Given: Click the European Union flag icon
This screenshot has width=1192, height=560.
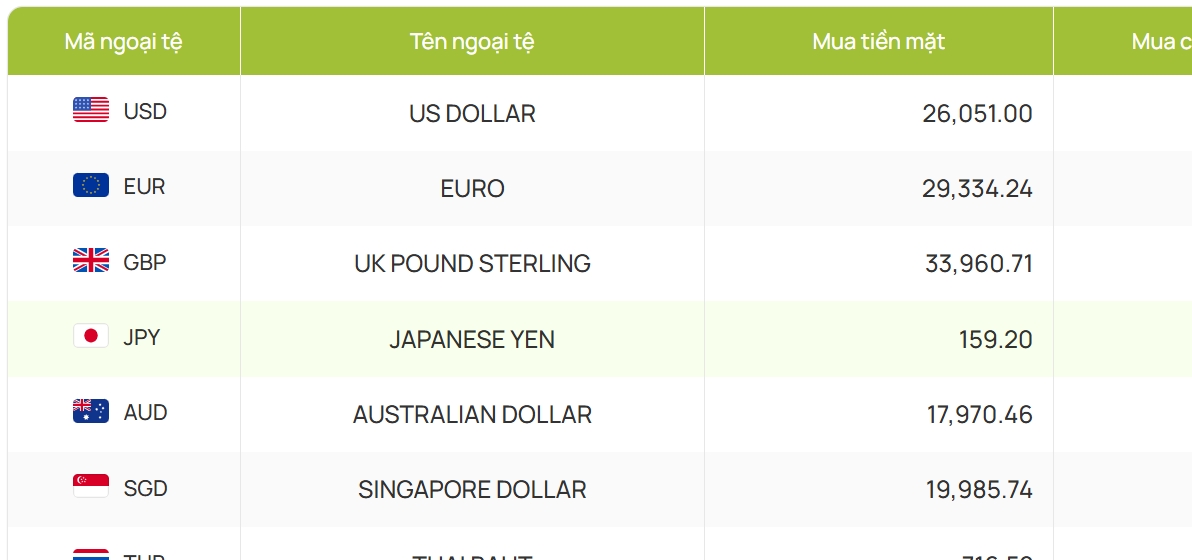Looking at the screenshot, I should pos(91,186).
